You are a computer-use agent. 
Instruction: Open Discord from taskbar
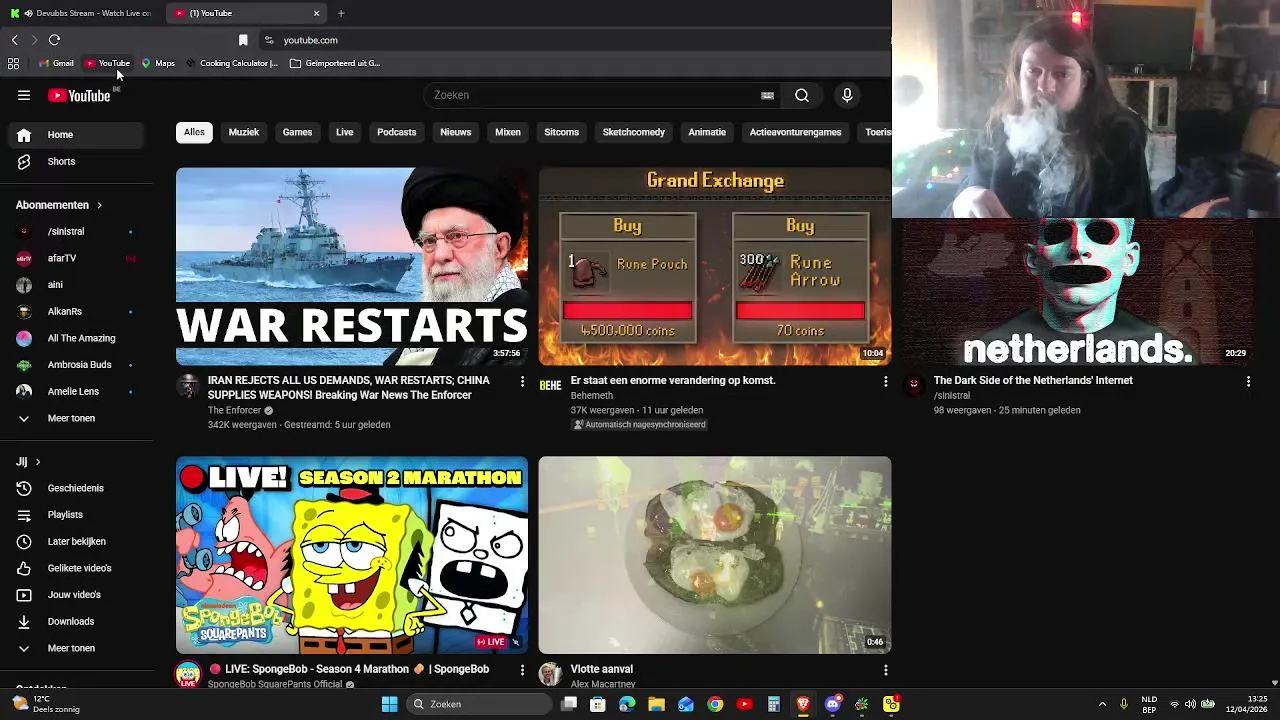click(832, 704)
